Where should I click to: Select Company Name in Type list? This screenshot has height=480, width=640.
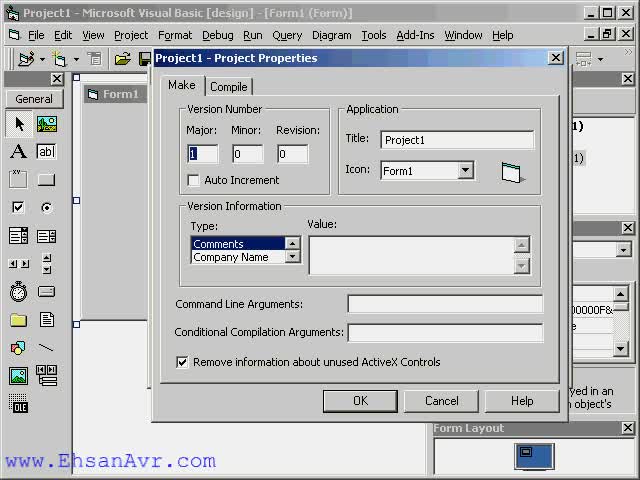tap(238, 257)
